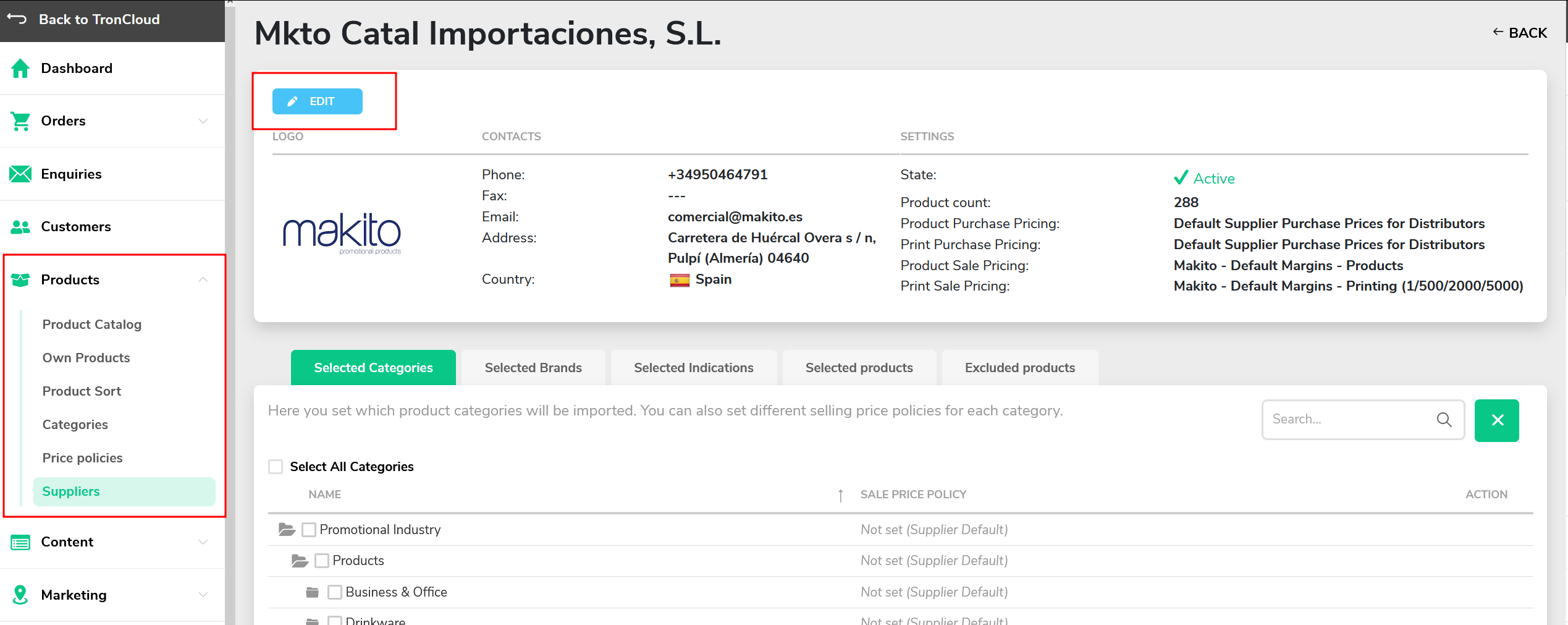Click the Spain flag icon
This screenshot has height=625, width=1568.
pyautogui.click(x=680, y=280)
